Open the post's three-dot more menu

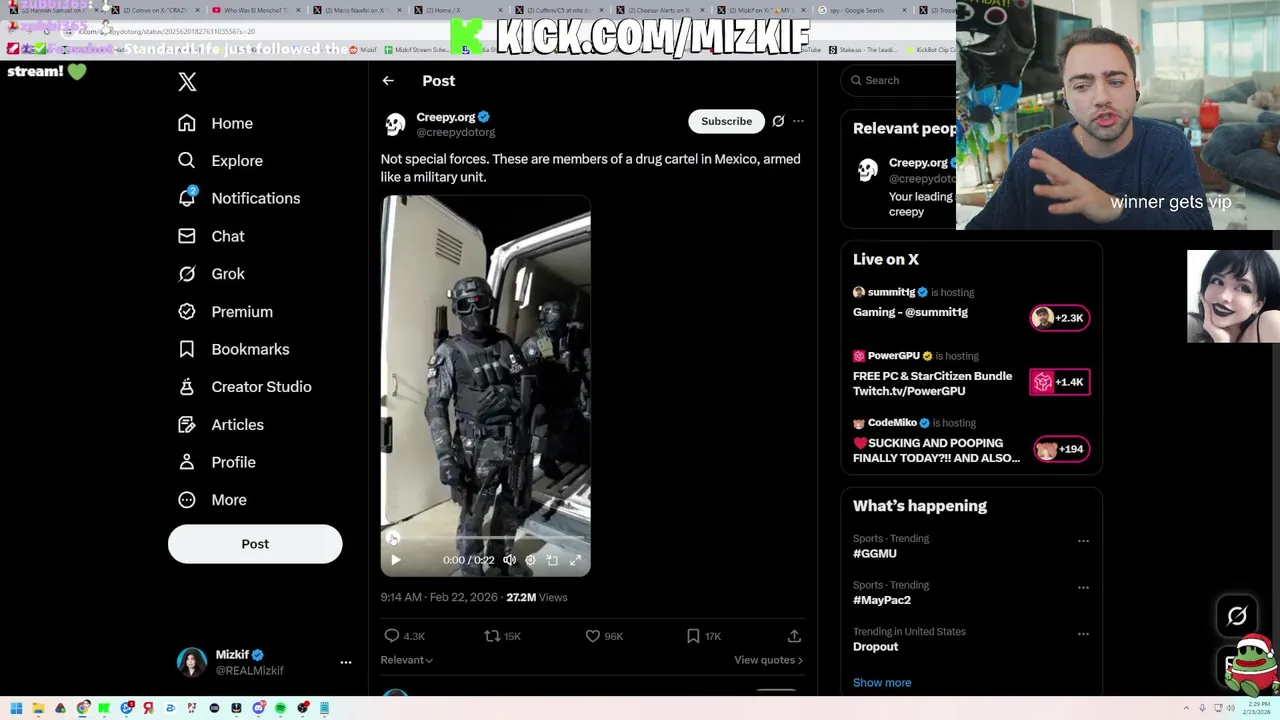point(798,121)
